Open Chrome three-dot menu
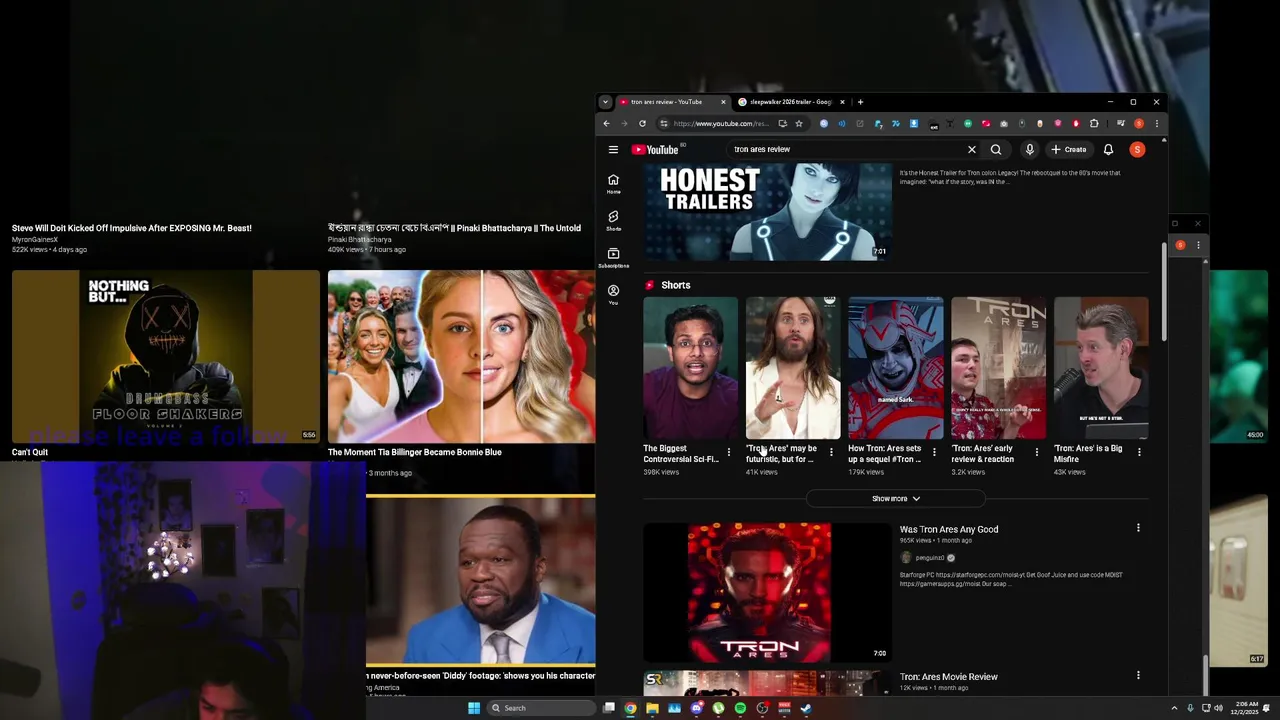 tap(1156, 124)
